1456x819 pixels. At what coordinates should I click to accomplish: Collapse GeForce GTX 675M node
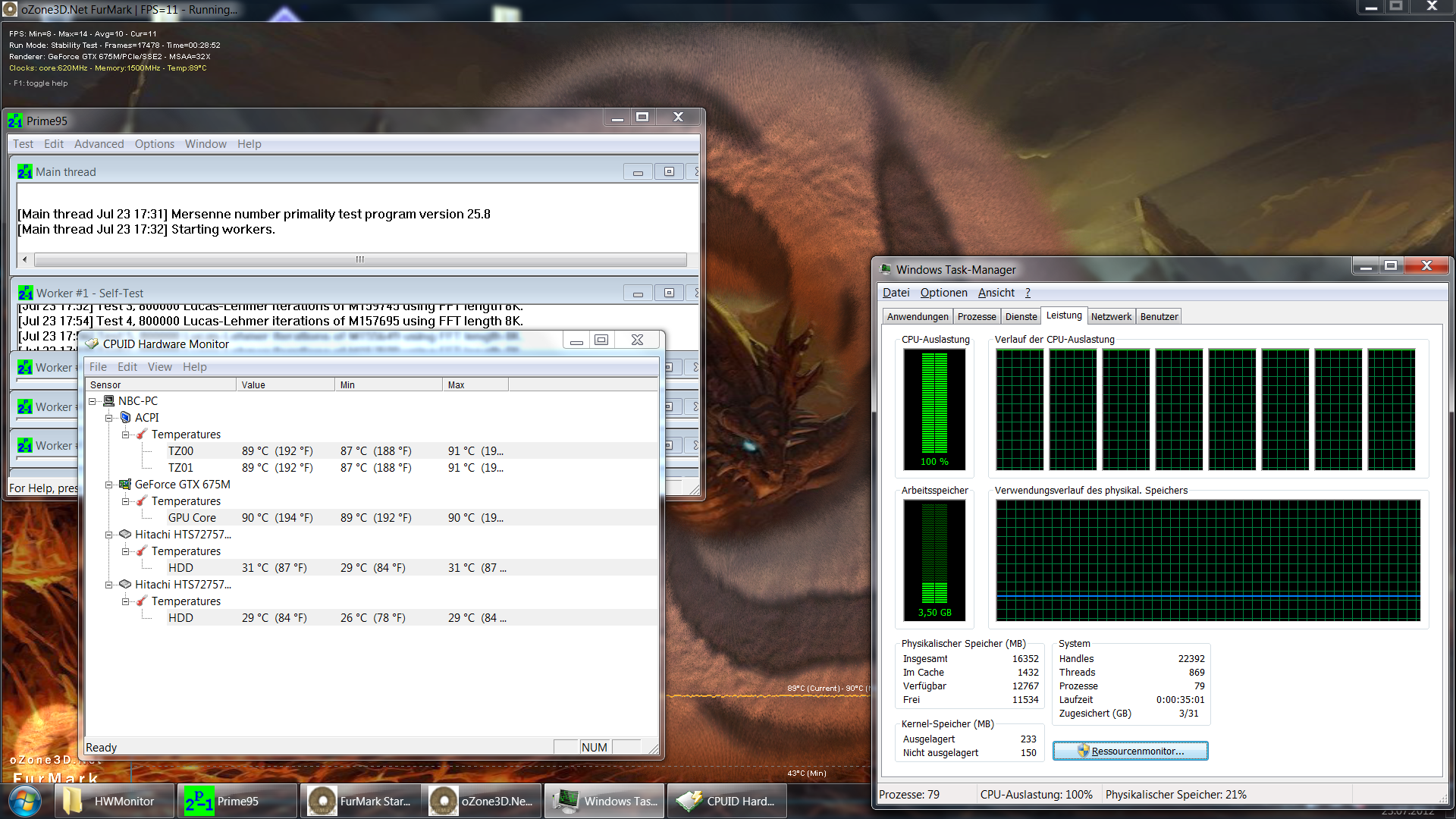pos(108,485)
